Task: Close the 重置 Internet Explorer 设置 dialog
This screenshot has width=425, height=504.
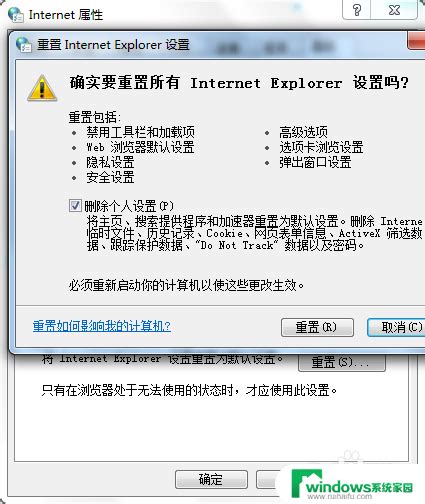Action: [417, 41]
